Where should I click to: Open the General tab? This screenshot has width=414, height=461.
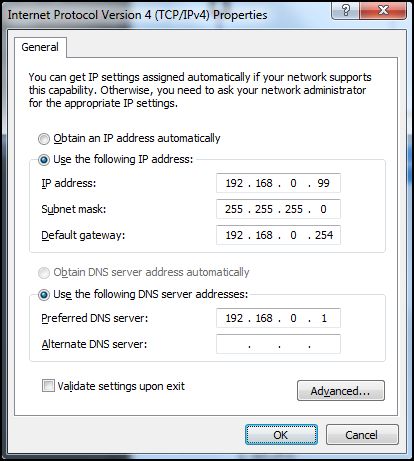point(40,47)
